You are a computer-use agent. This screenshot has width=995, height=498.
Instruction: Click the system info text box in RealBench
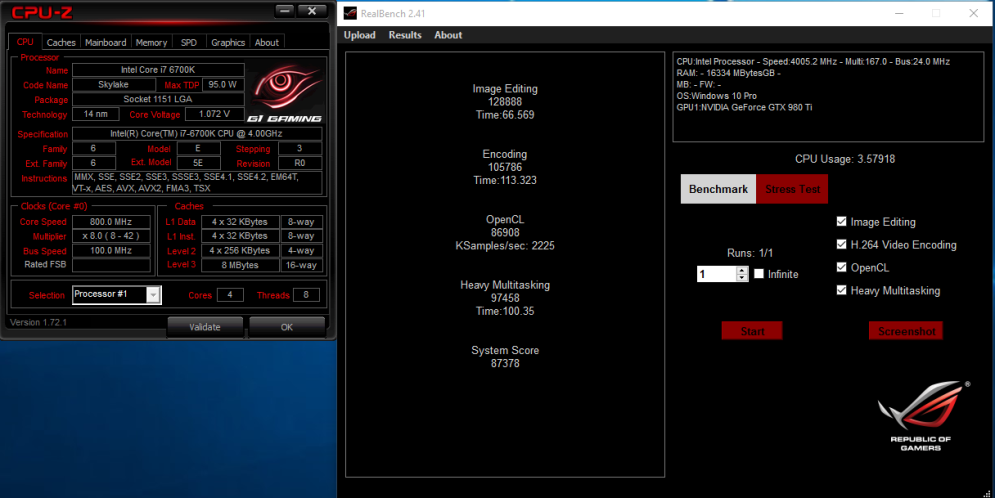coord(828,97)
